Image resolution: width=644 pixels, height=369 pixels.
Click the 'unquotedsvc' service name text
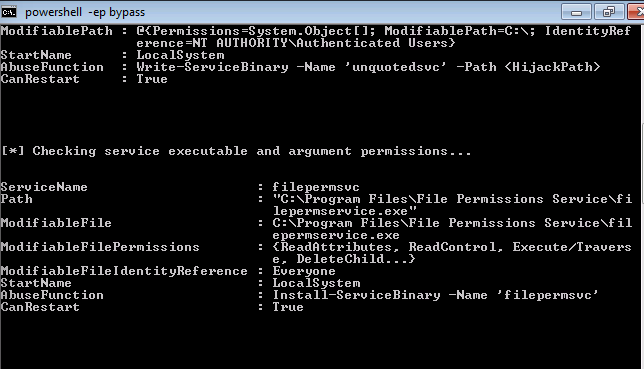click(396, 67)
